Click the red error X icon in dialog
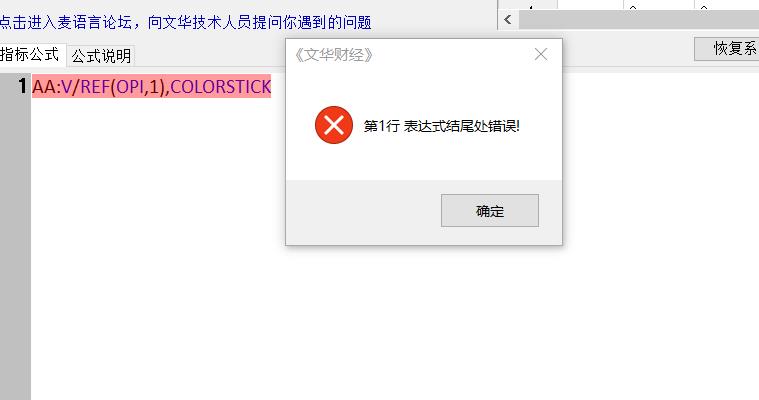The height and width of the screenshot is (400, 759). pos(334,125)
